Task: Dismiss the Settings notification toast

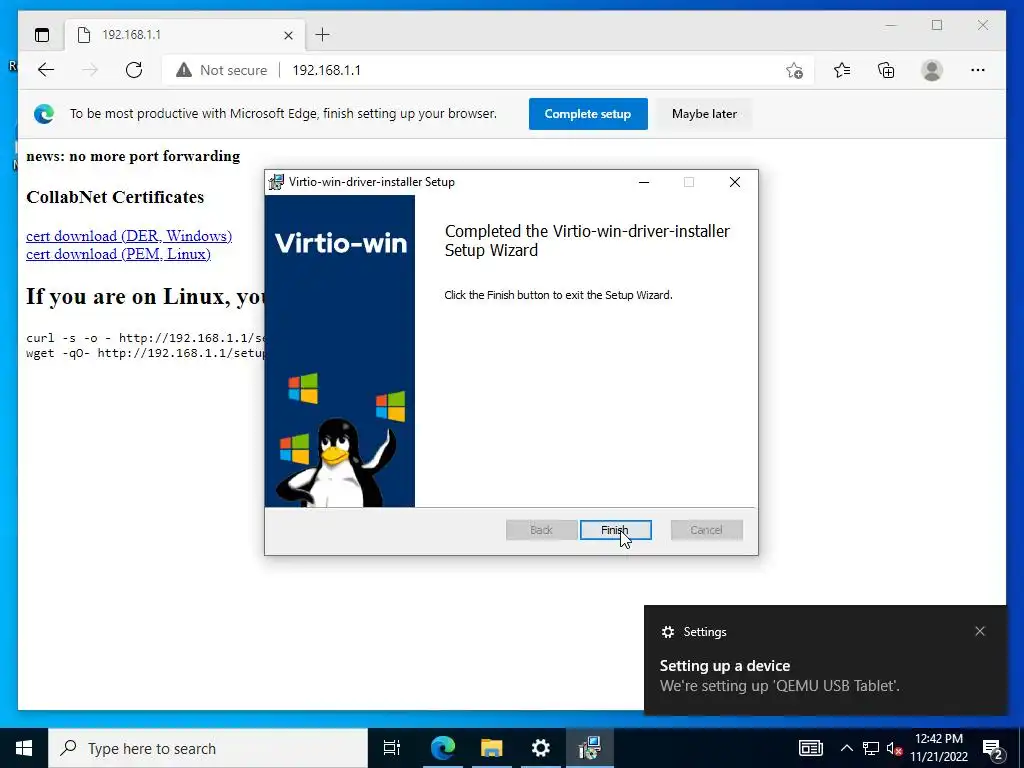Action: pos(980,631)
